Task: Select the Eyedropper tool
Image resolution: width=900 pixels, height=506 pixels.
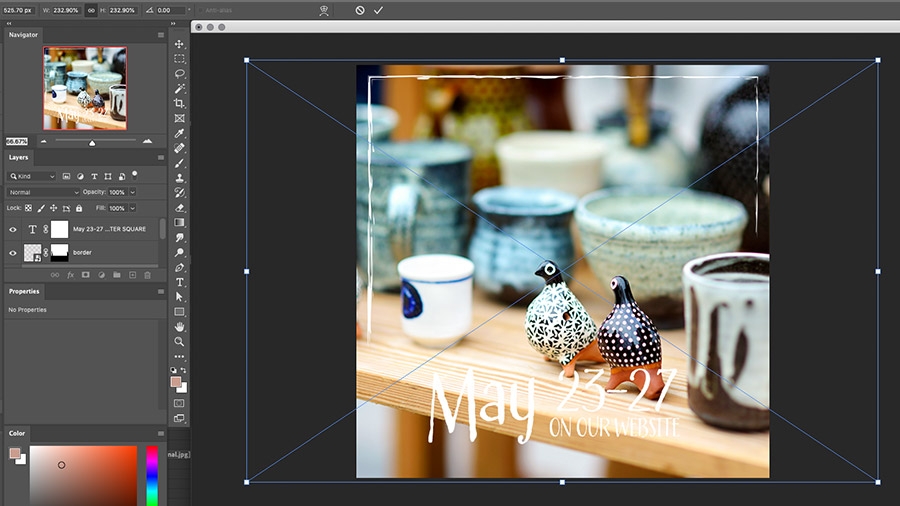Action: click(180, 134)
